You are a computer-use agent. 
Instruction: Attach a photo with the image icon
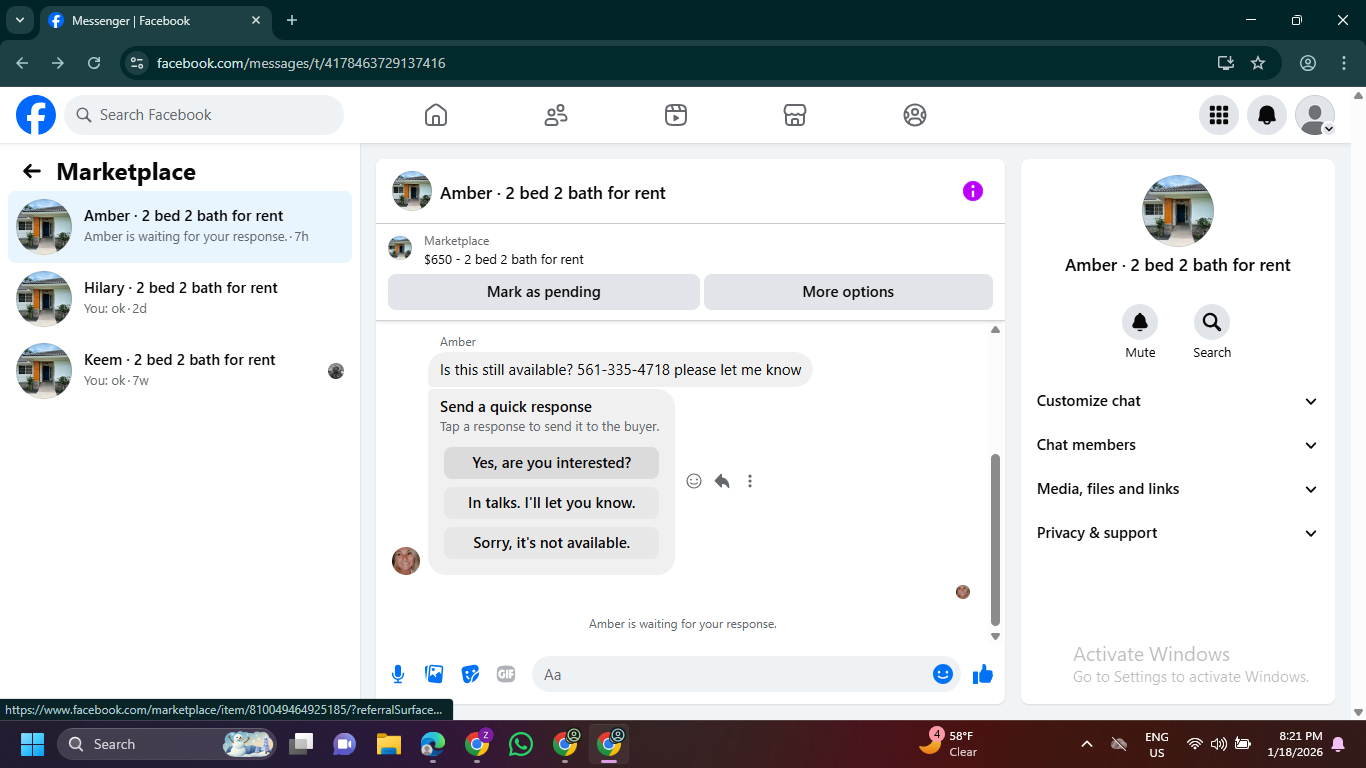(x=434, y=674)
